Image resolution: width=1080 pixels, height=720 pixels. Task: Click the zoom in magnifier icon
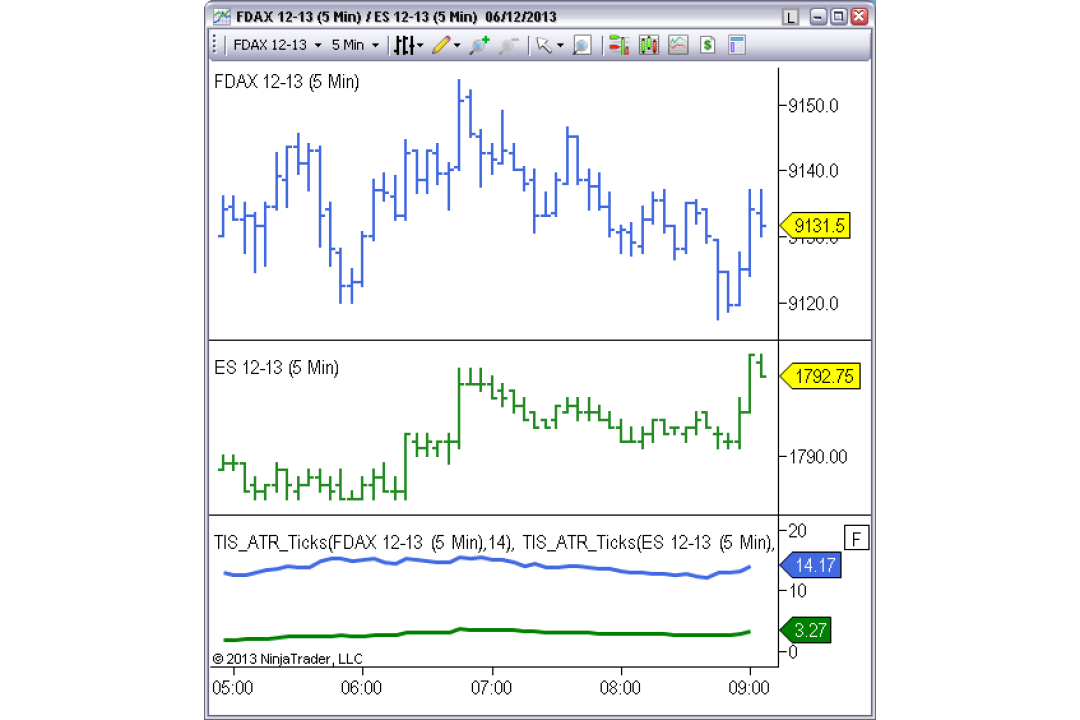click(x=479, y=45)
